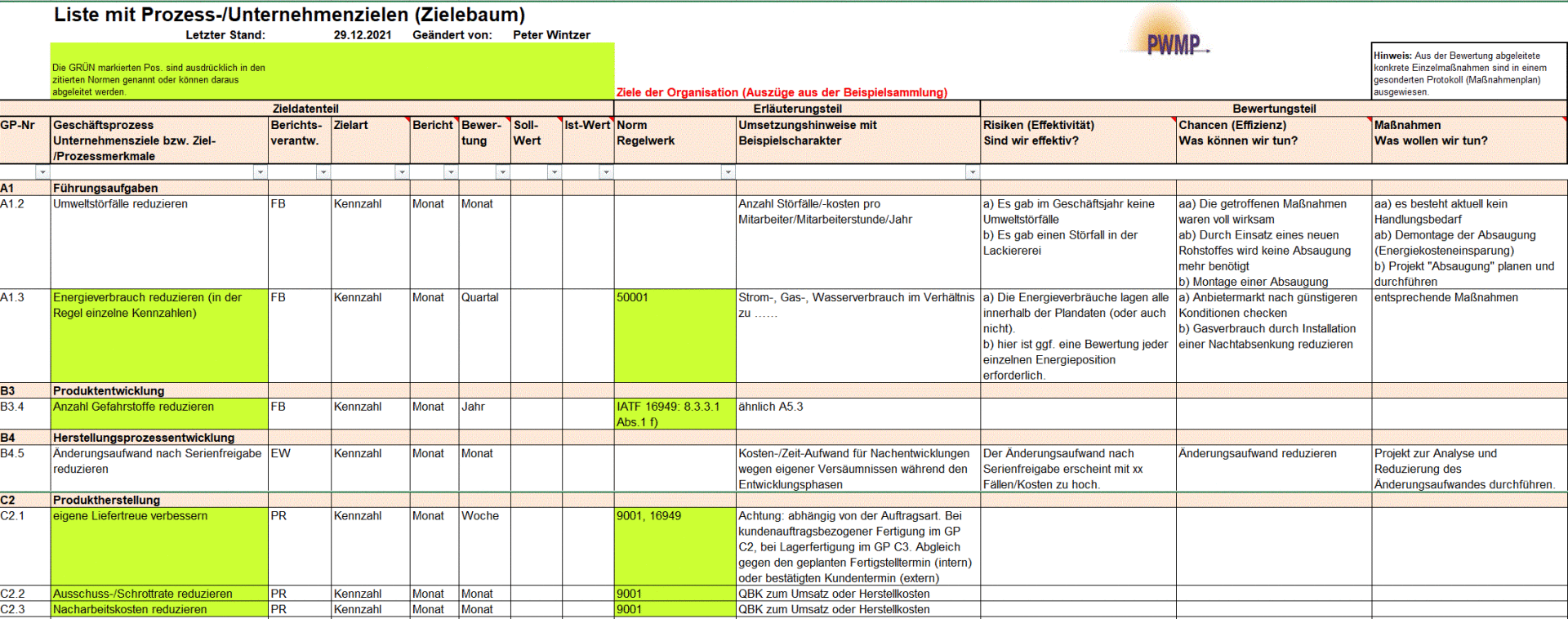This screenshot has height=619, width=1568.
Task: Expand the Bewertung column filter arrow
Action: point(502,172)
